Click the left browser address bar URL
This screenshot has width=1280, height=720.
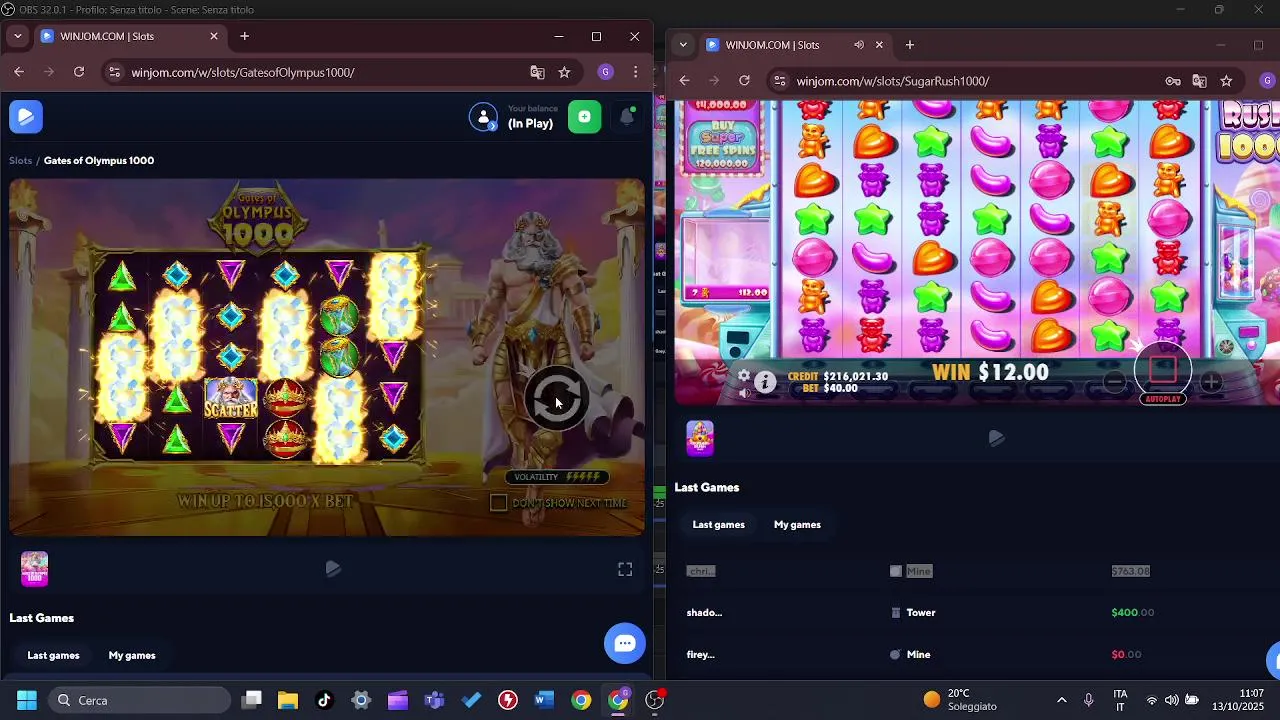tap(243, 72)
